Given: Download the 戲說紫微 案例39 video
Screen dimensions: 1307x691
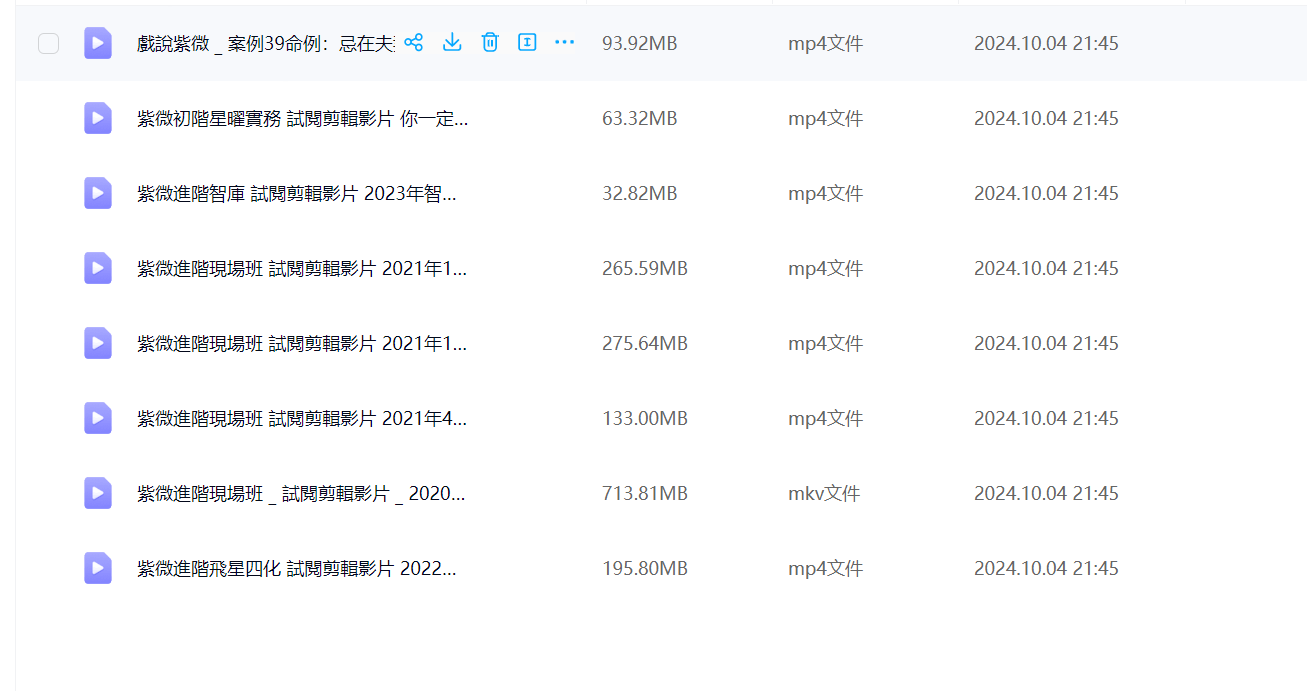Looking at the screenshot, I should coord(452,42).
